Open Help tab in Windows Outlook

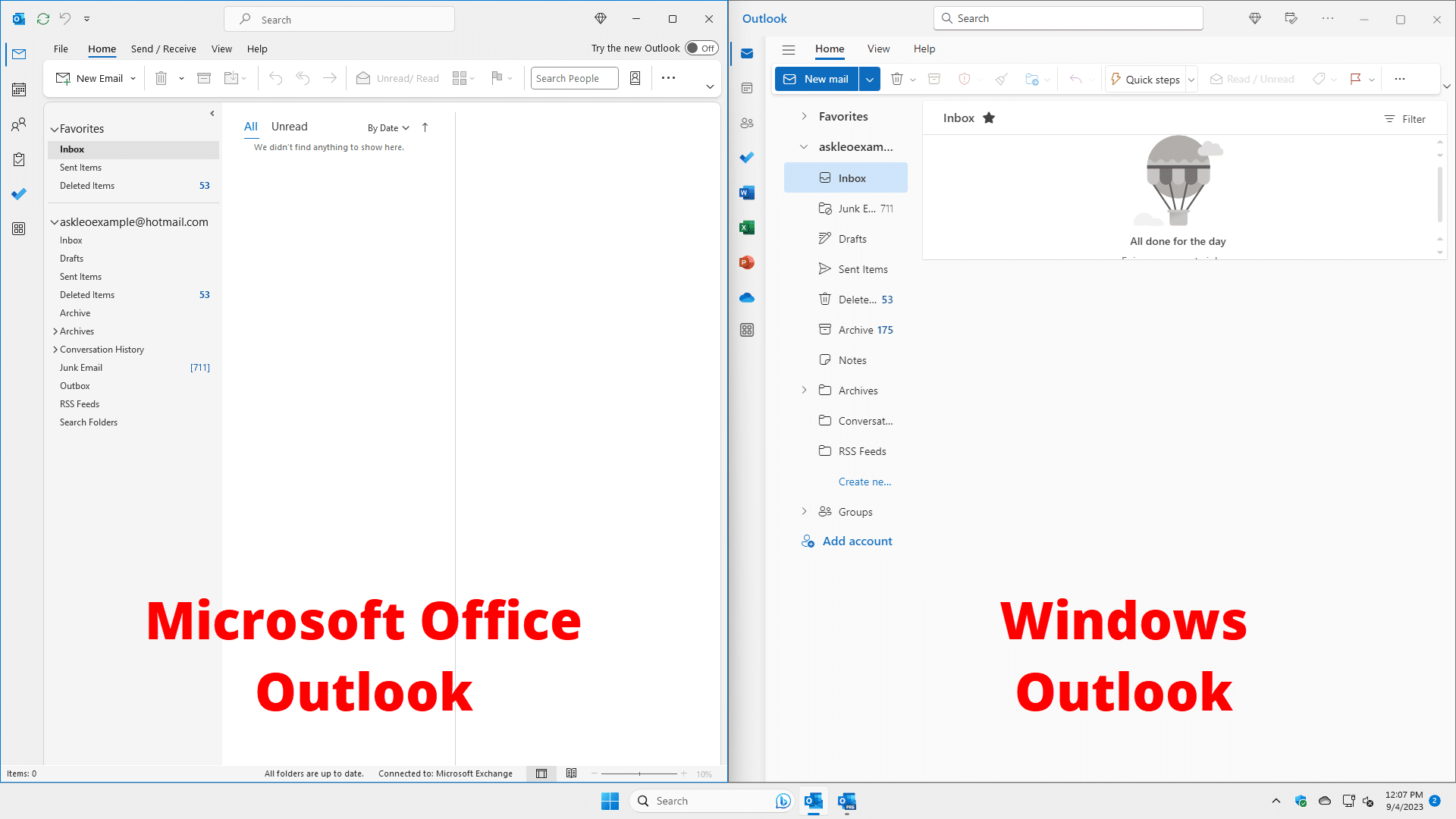pos(924,49)
